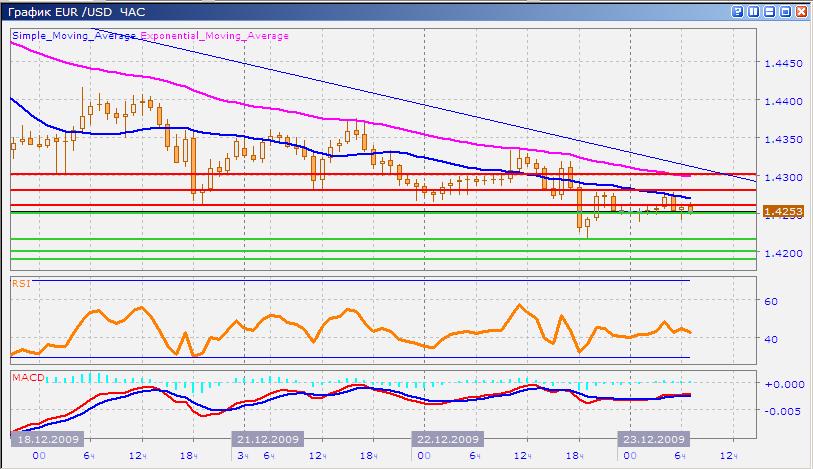Click the MACD -0.005 scale label
The height and width of the screenshot is (469, 813).
[x=780, y=408]
